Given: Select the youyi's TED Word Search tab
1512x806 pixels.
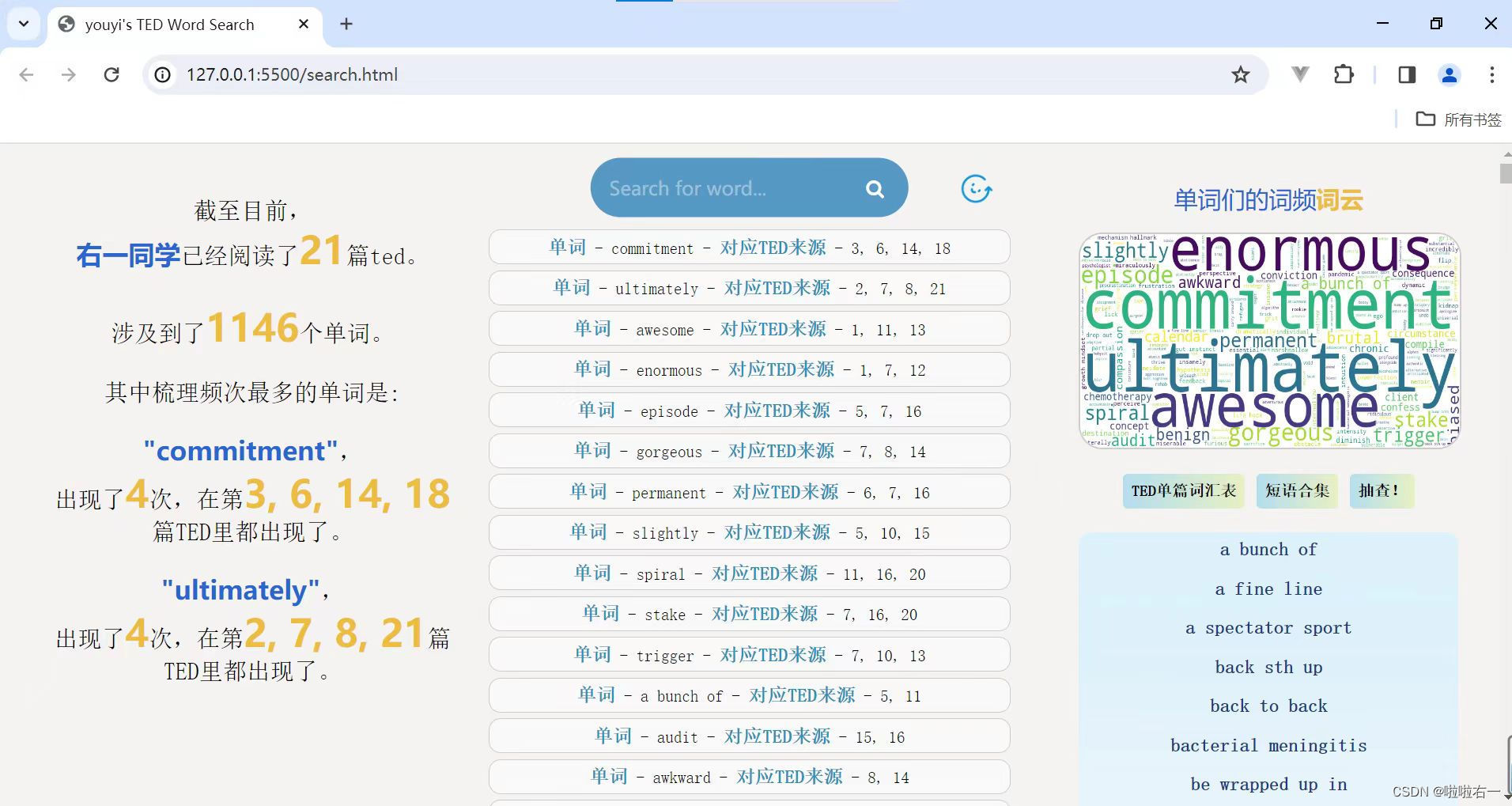Looking at the screenshot, I should pyautogui.click(x=184, y=25).
